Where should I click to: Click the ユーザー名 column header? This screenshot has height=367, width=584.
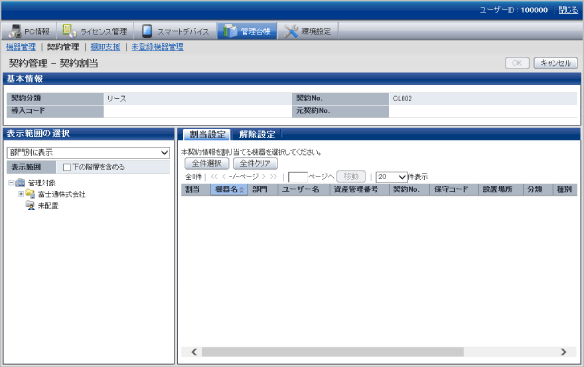pyautogui.click(x=304, y=189)
